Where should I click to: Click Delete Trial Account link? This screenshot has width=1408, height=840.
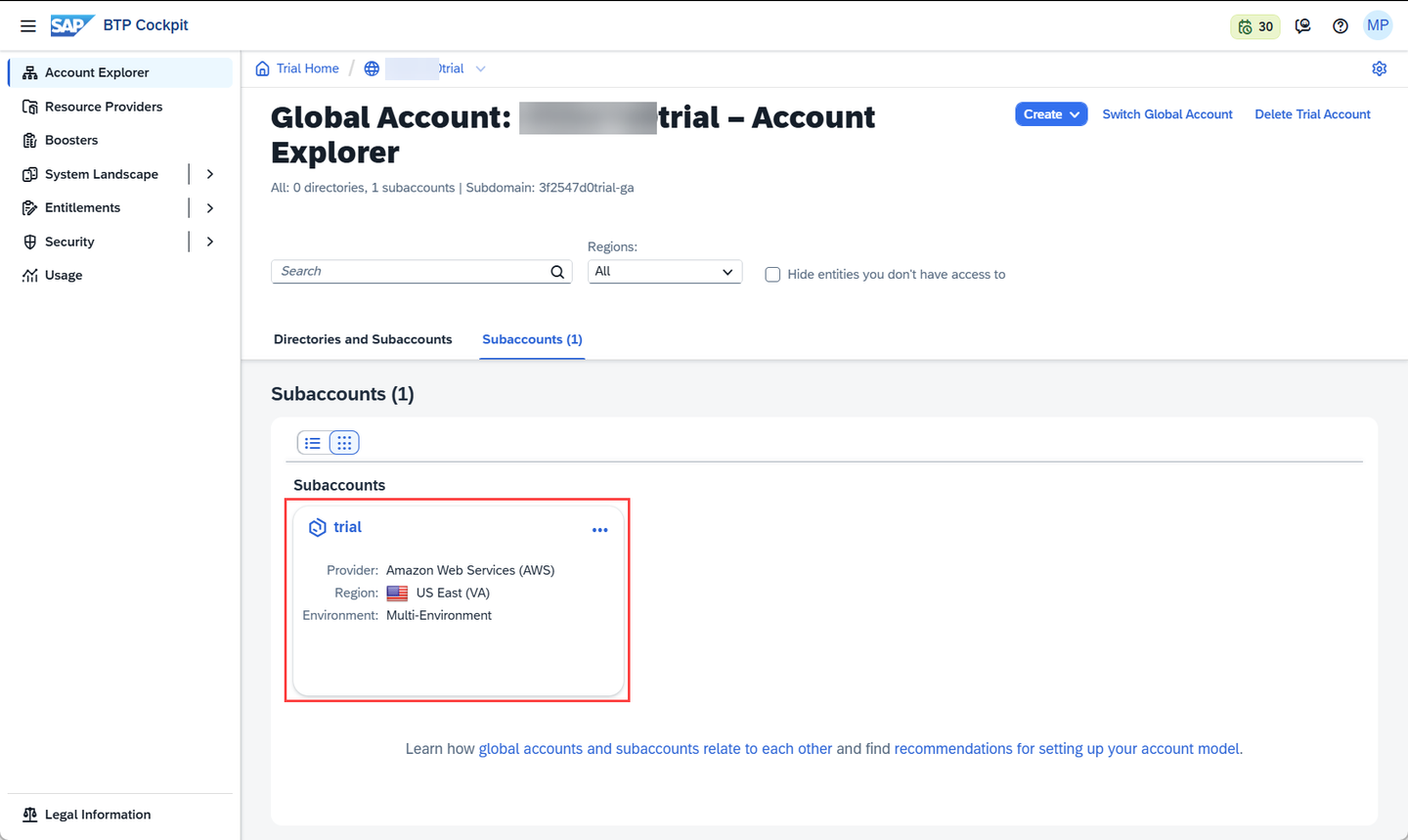tap(1312, 114)
